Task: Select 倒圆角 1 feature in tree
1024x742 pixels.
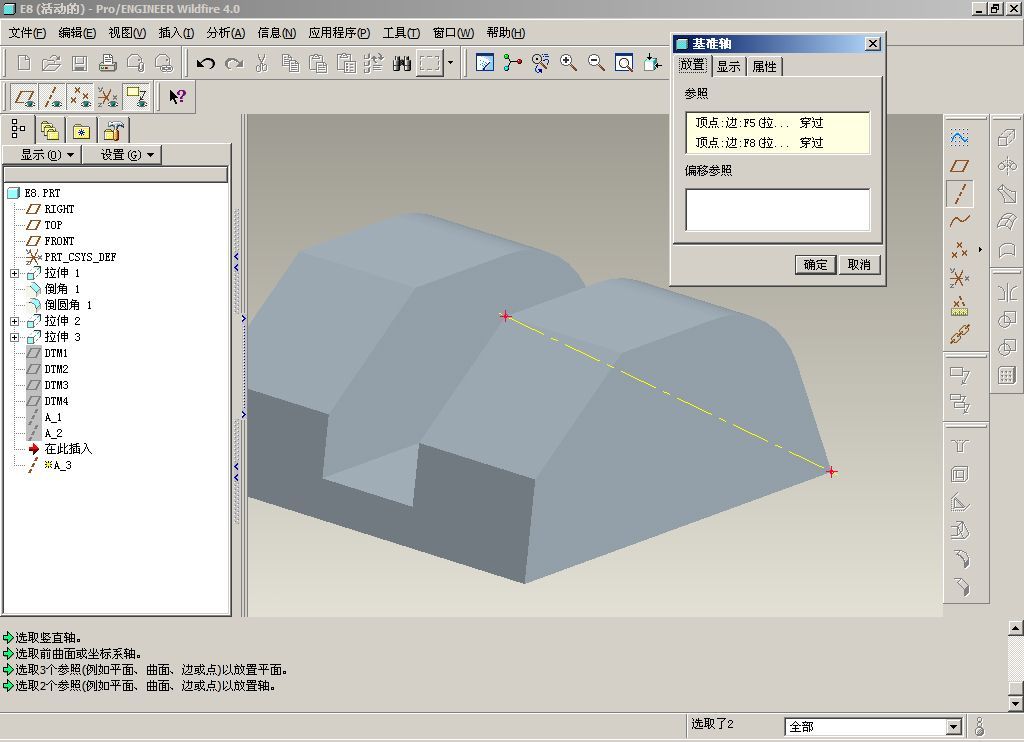Action: [68, 305]
